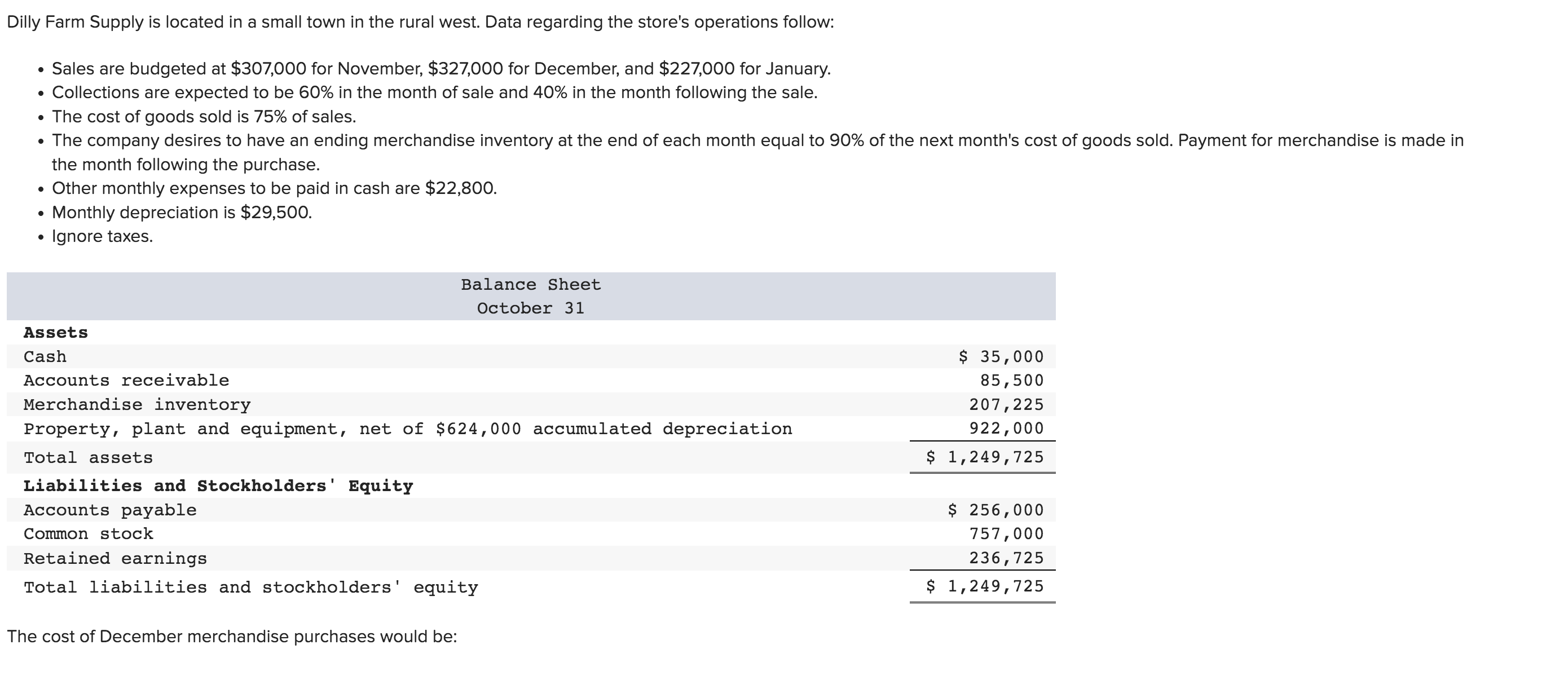Viewport: 1568px width, 680px height.
Task: Select the Common stock row label
Action: coord(88,534)
